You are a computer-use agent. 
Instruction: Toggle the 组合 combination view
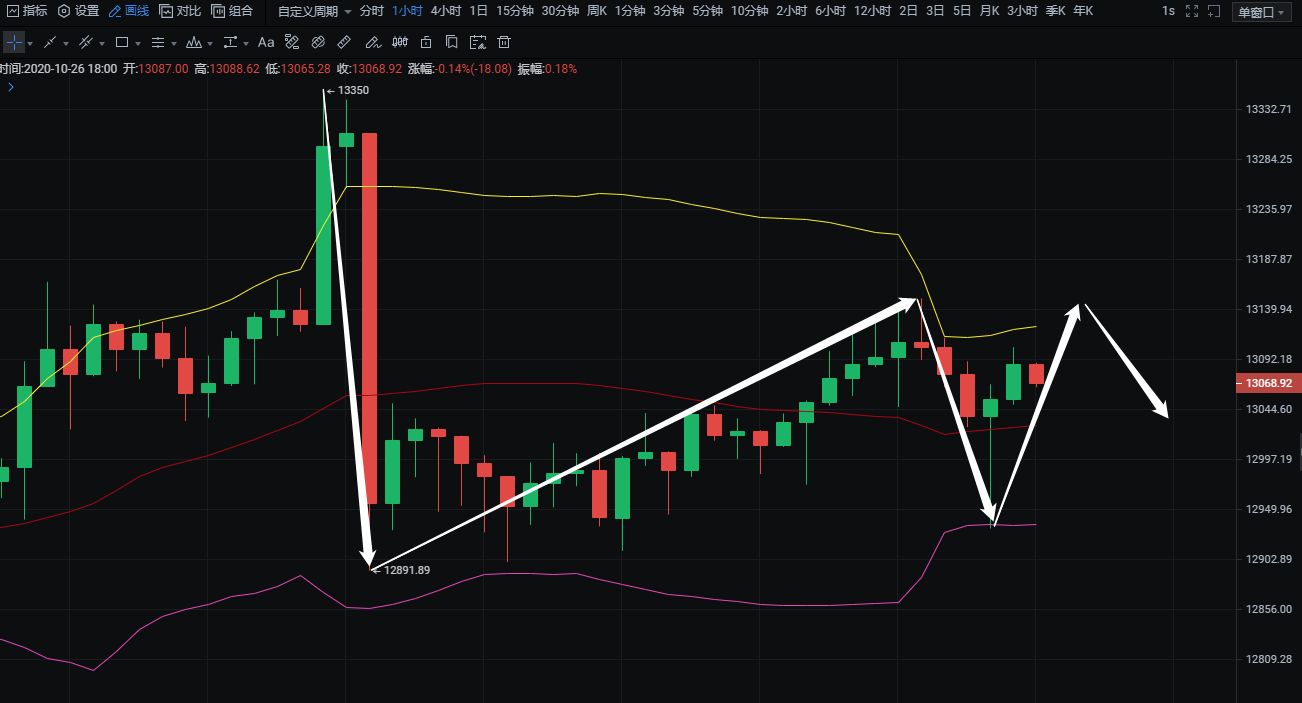tap(232, 11)
